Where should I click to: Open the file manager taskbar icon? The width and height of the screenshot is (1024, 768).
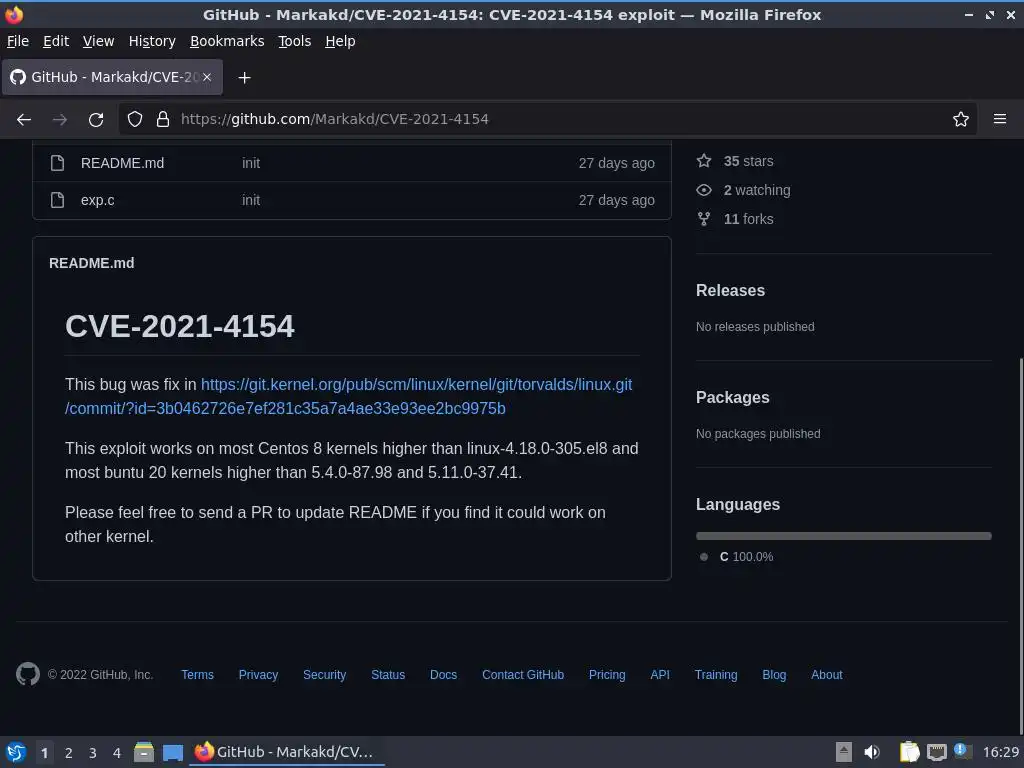(x=144, y=752)
